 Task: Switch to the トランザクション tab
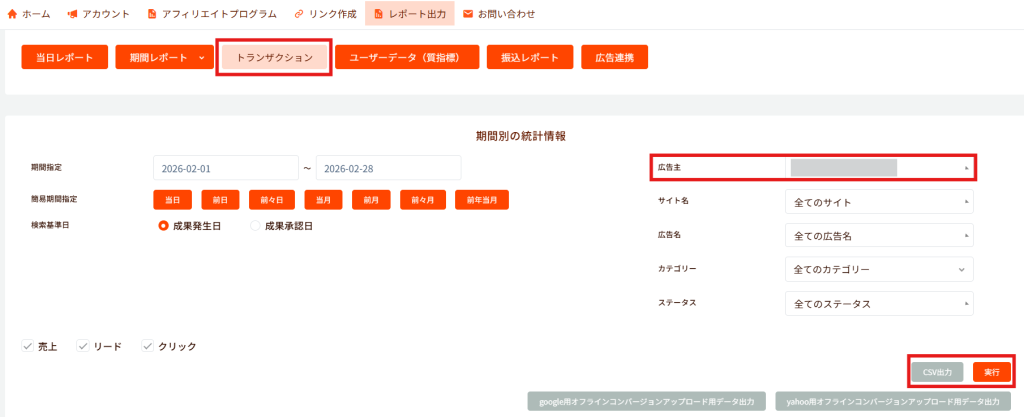pos(273,58)
